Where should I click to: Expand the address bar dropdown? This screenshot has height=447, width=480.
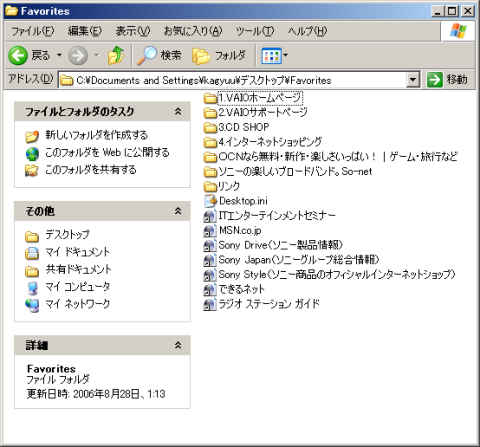413,80
